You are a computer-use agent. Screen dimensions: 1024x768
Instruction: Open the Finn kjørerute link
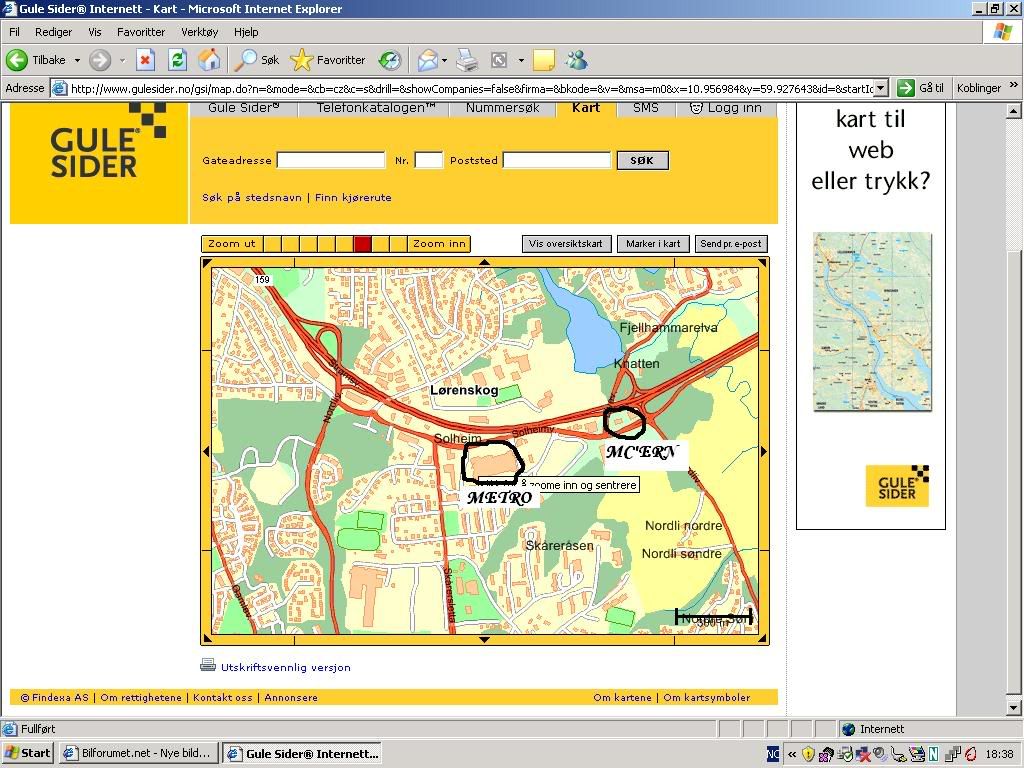point(353,198)
